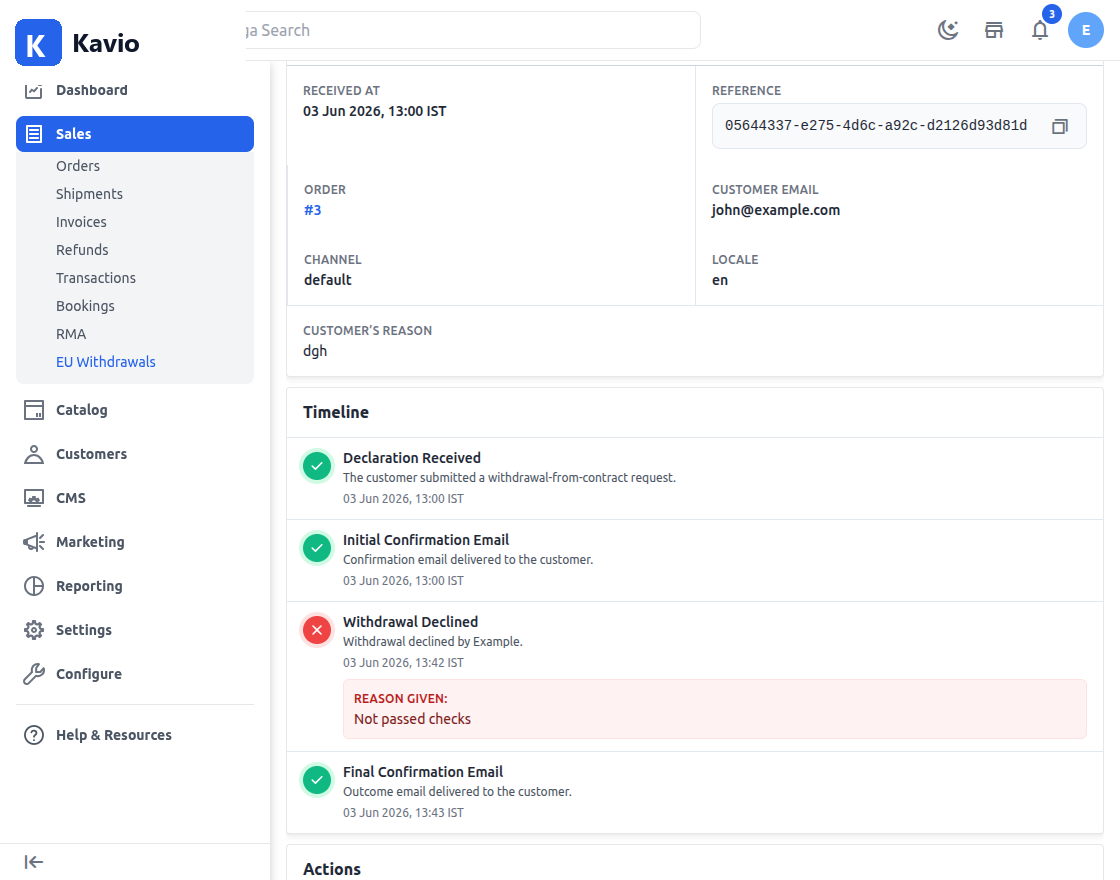
Task: Copy the reference ID using copy icon
Action: pyautogui.click(x=1059, y=126)
